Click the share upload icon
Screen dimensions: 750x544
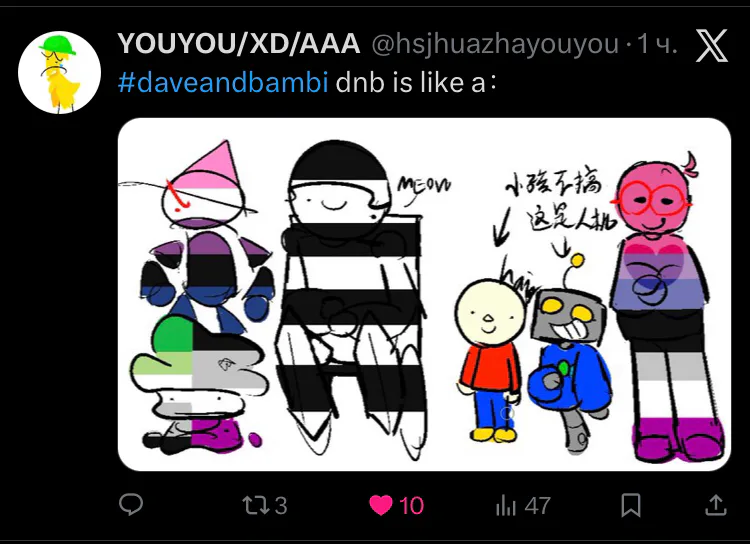click(716, 505)
